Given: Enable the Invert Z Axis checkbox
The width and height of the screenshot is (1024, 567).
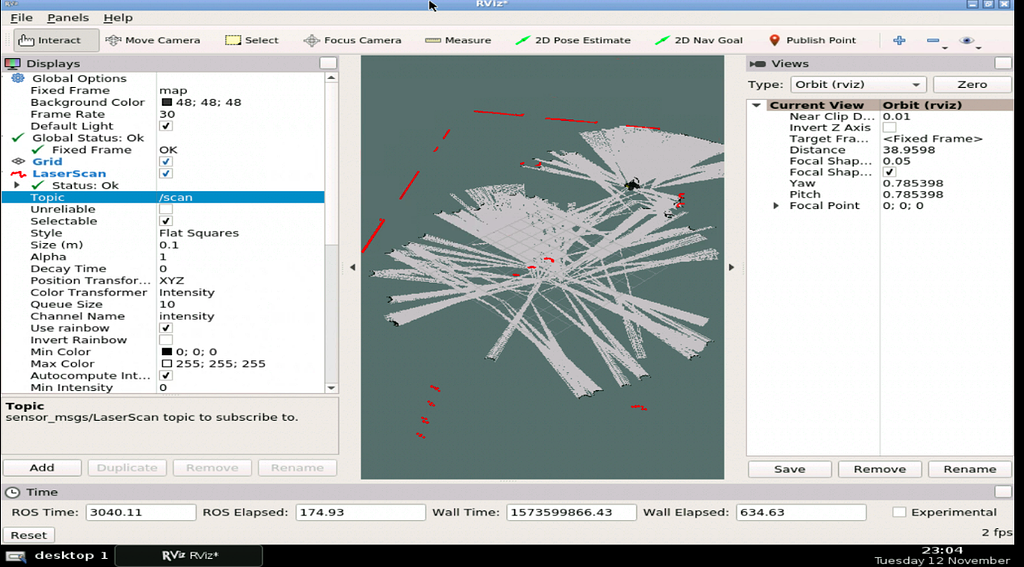Looking at the screenshot, I should 889,127.
